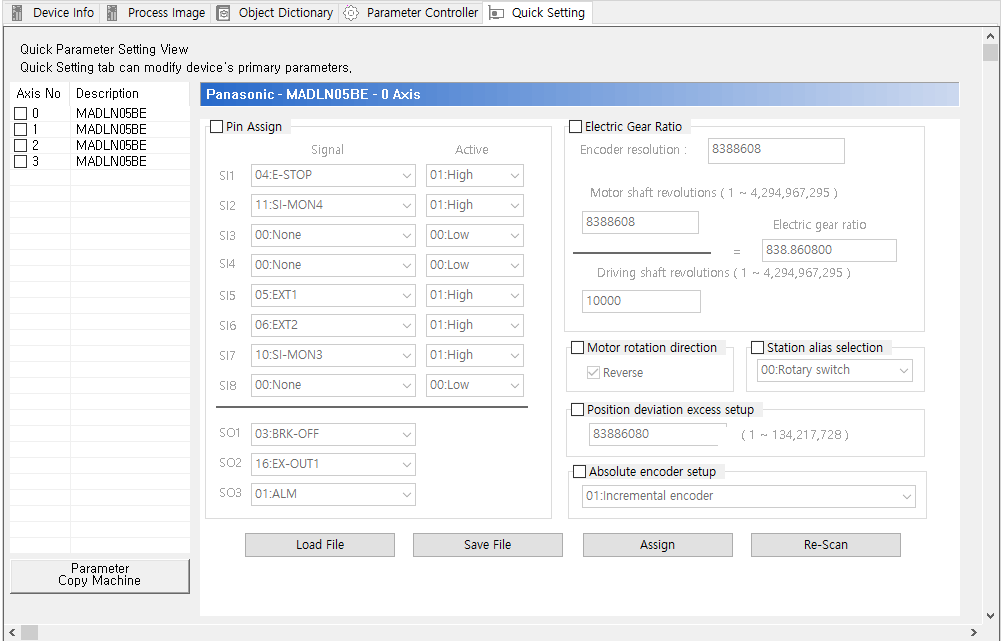Expand the SI2 signal dropdown 11:SI-MON4

333,205
